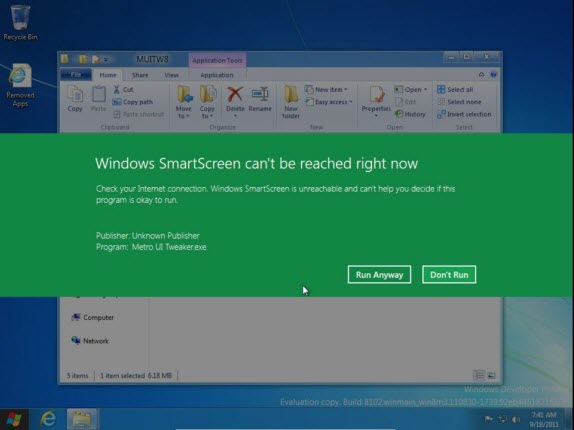Click Select none in ribbon
The height and width of the screenshot is (430, 574).
click(x=459, y=102)
